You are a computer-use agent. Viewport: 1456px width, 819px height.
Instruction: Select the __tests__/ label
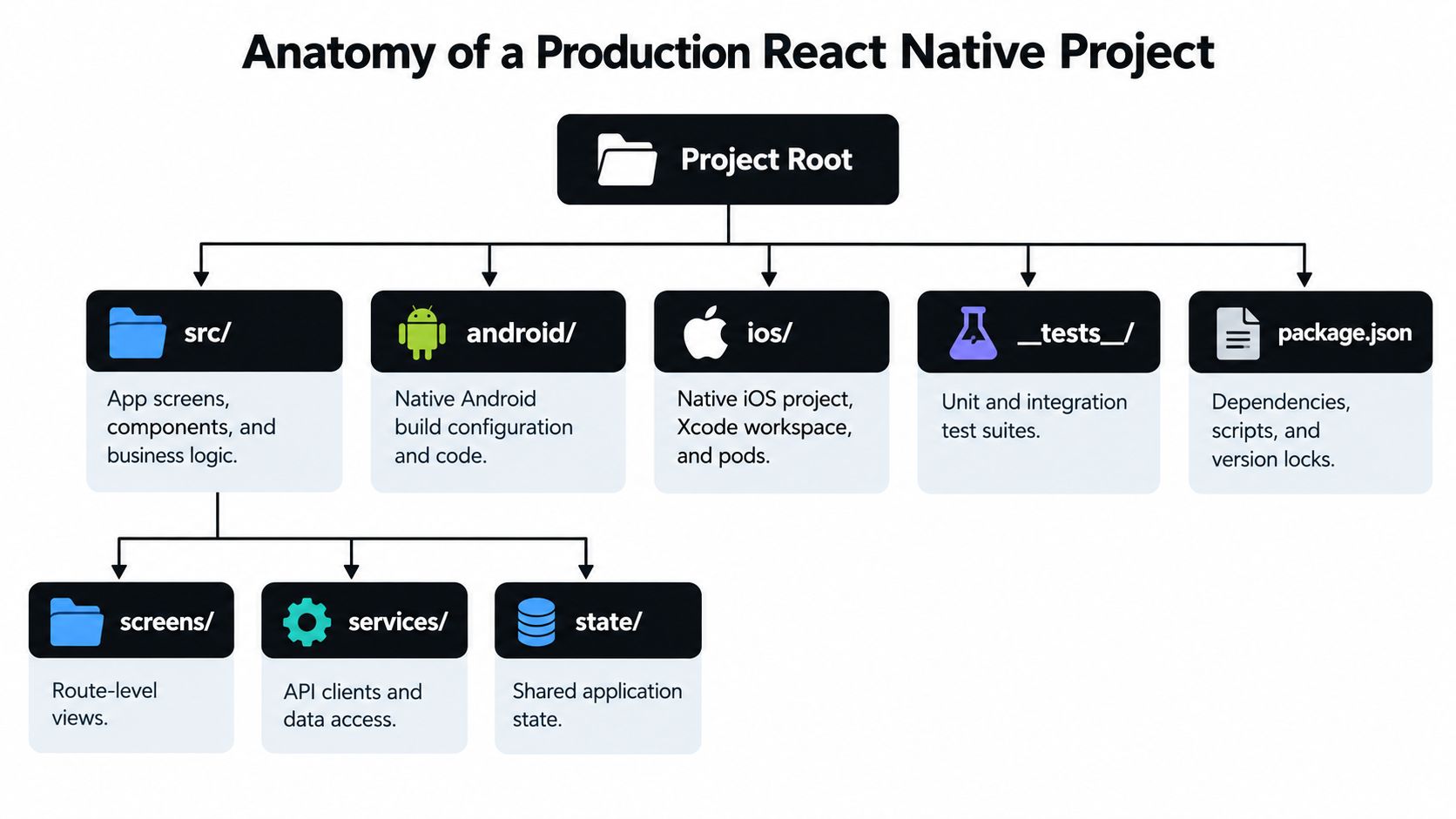tap(1075, 333)
